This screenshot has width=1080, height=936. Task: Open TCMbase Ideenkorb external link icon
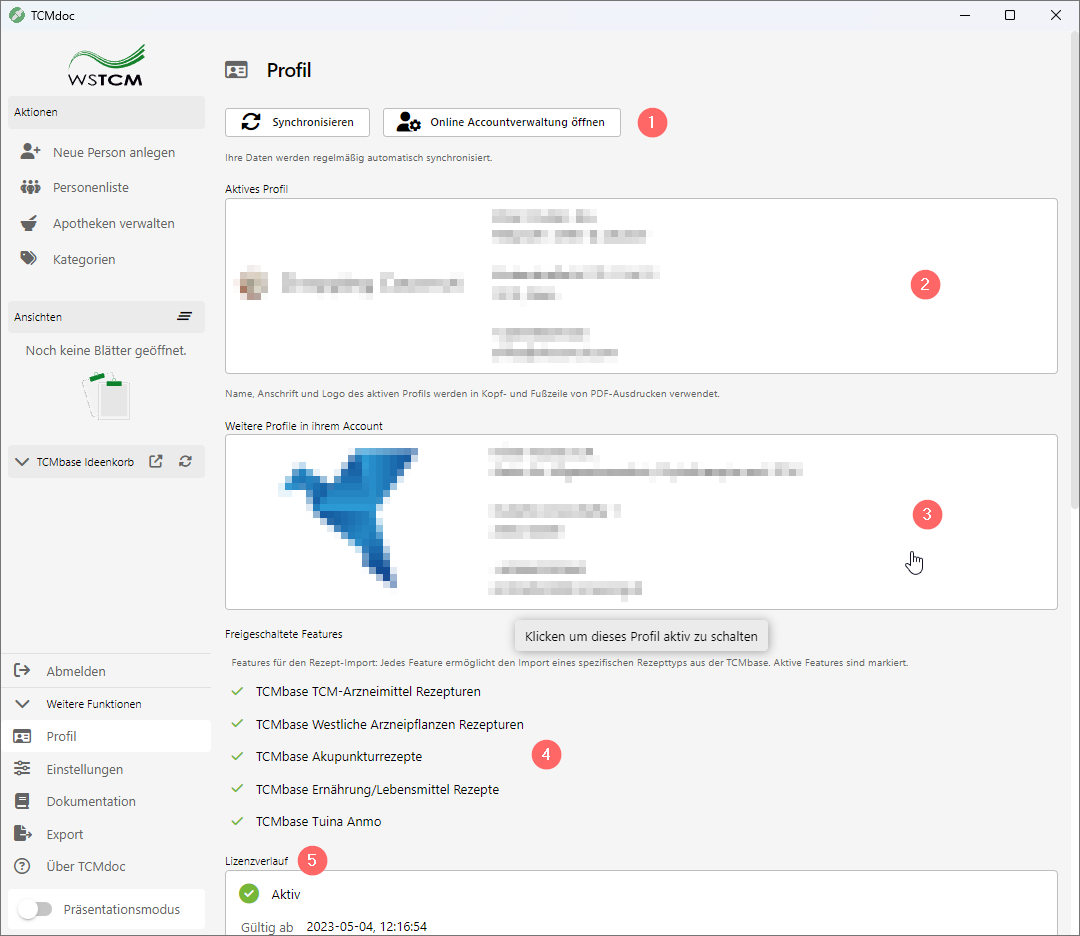(x=156, y=462)
